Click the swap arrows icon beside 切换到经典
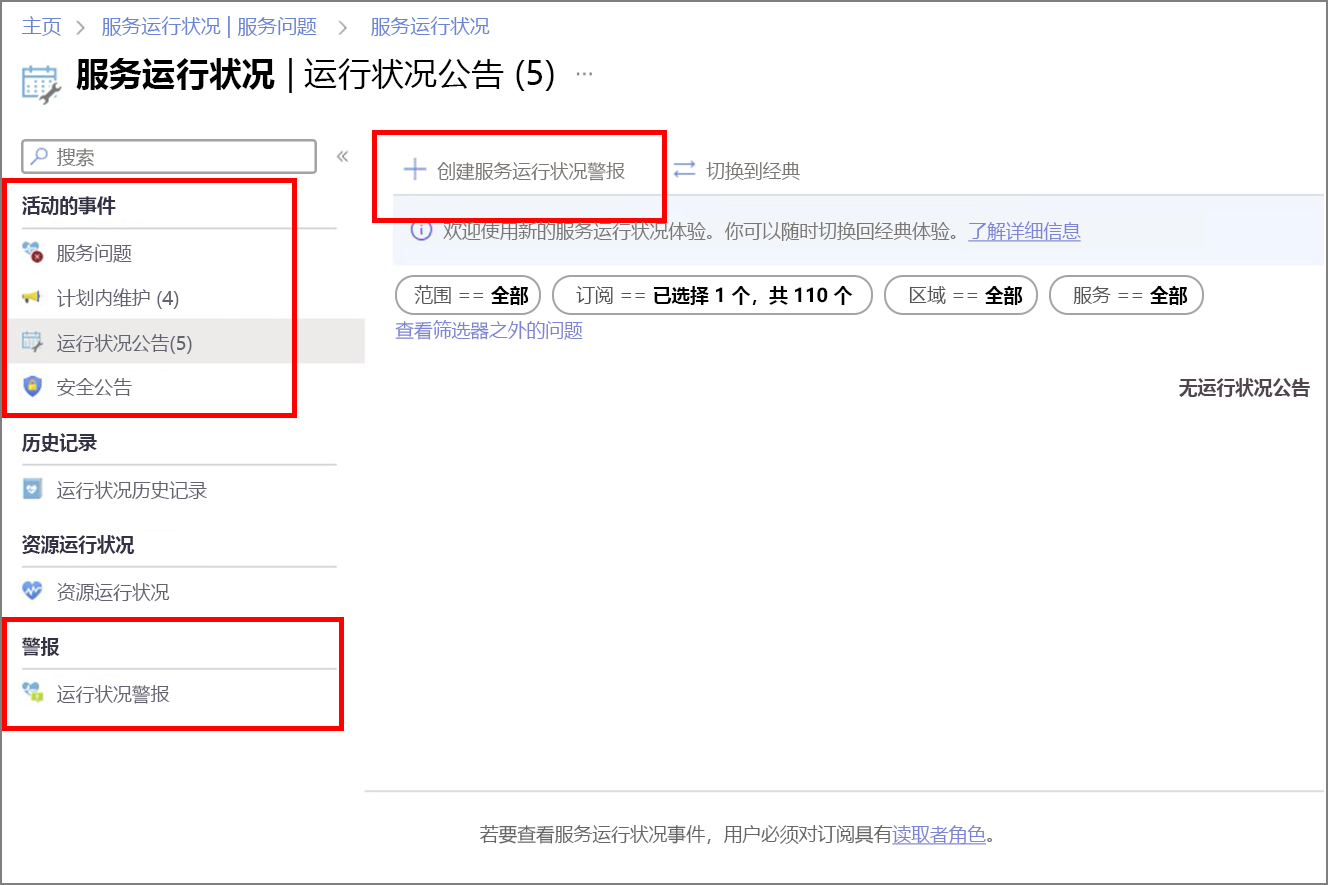The height and width of the screenshot is (885, 1328). click(684, 170)
